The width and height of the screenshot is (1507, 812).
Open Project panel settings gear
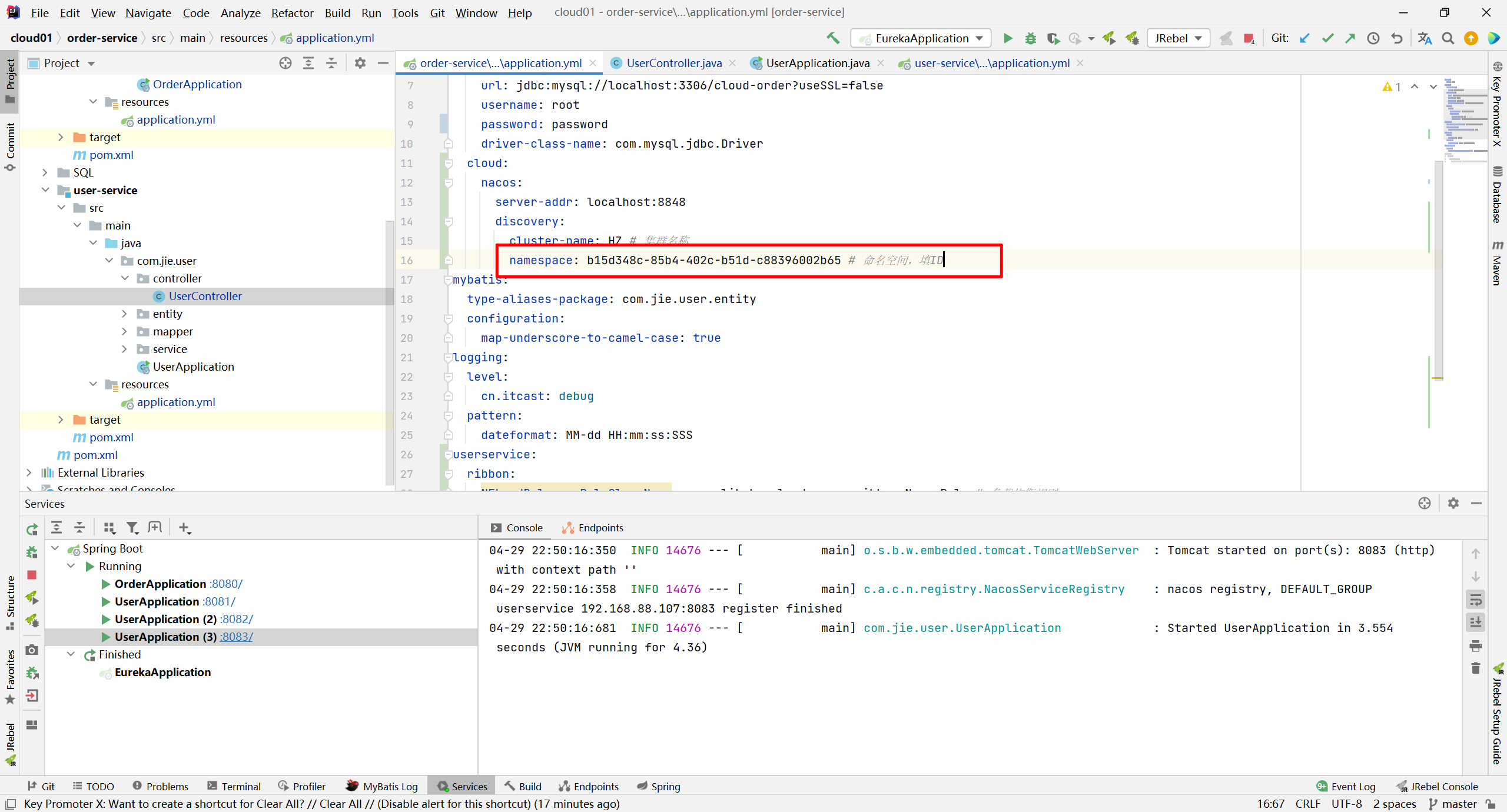(360, 63)
